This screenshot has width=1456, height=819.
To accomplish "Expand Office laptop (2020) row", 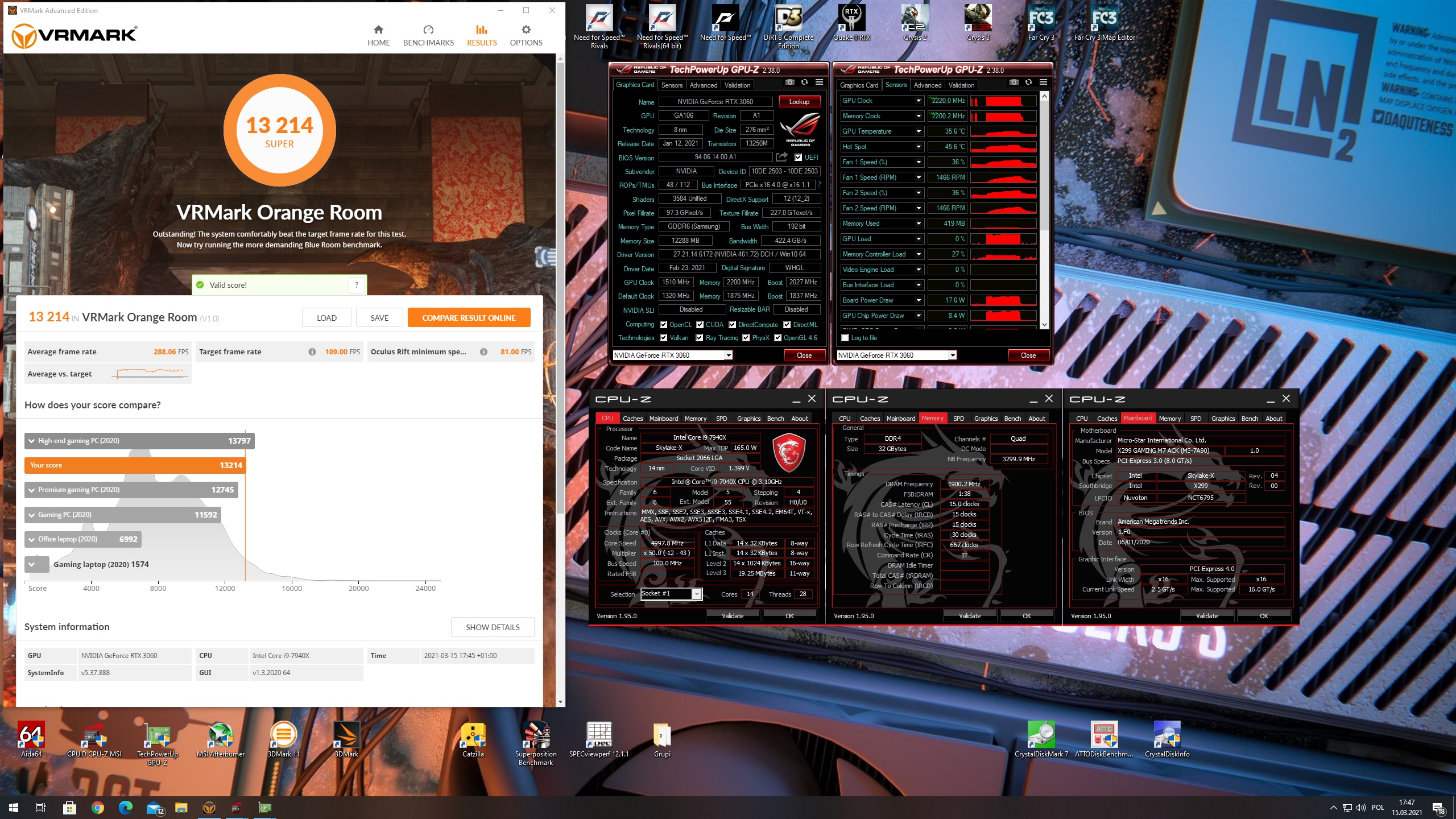I will tap(83, 539).
